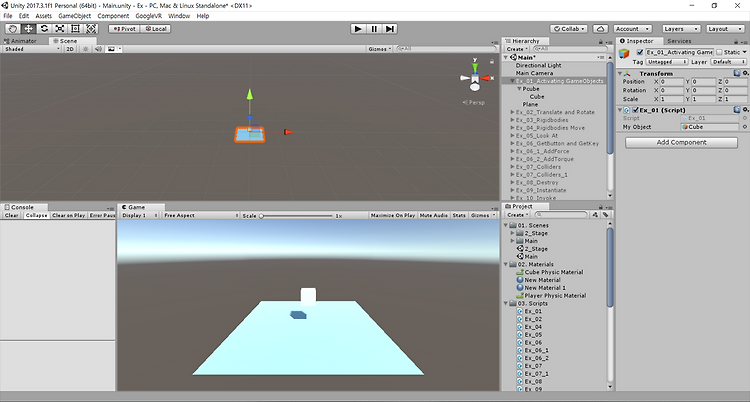This screenshot has height=402, width=750.
Task: Open the GameObject menu
Action: click(75, 16)
